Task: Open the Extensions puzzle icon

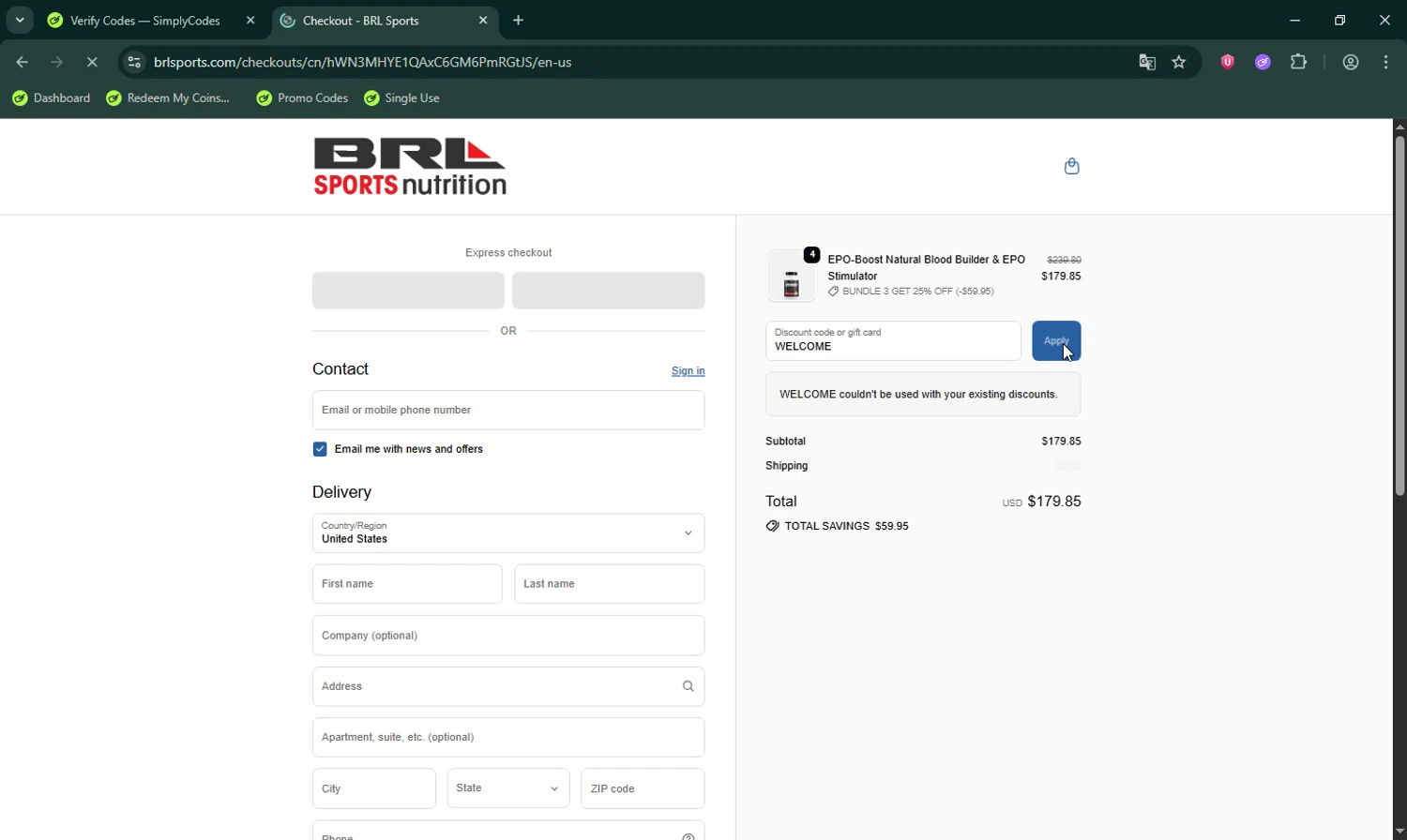Action: pos(1298,62)
